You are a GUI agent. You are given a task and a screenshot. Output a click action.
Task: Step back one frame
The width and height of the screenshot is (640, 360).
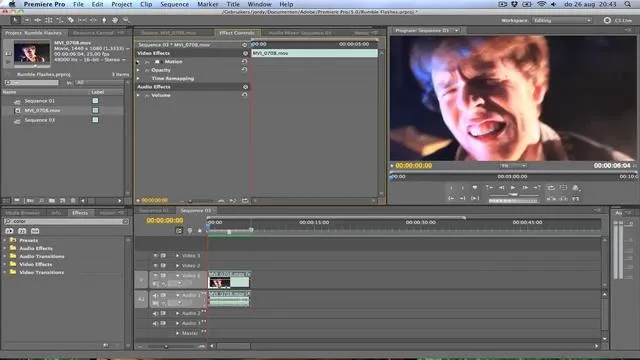(x=501, y=188)
